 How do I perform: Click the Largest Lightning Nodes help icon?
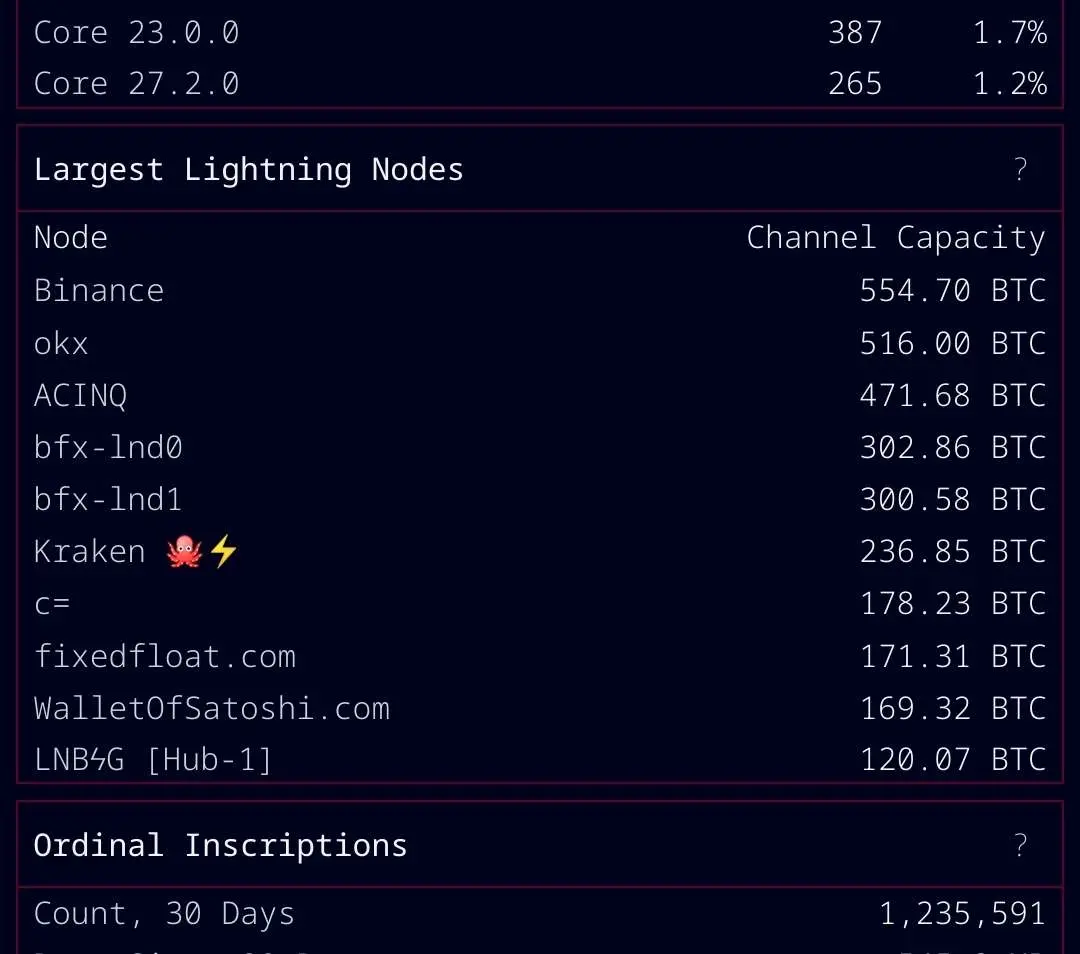point(1020,170)
